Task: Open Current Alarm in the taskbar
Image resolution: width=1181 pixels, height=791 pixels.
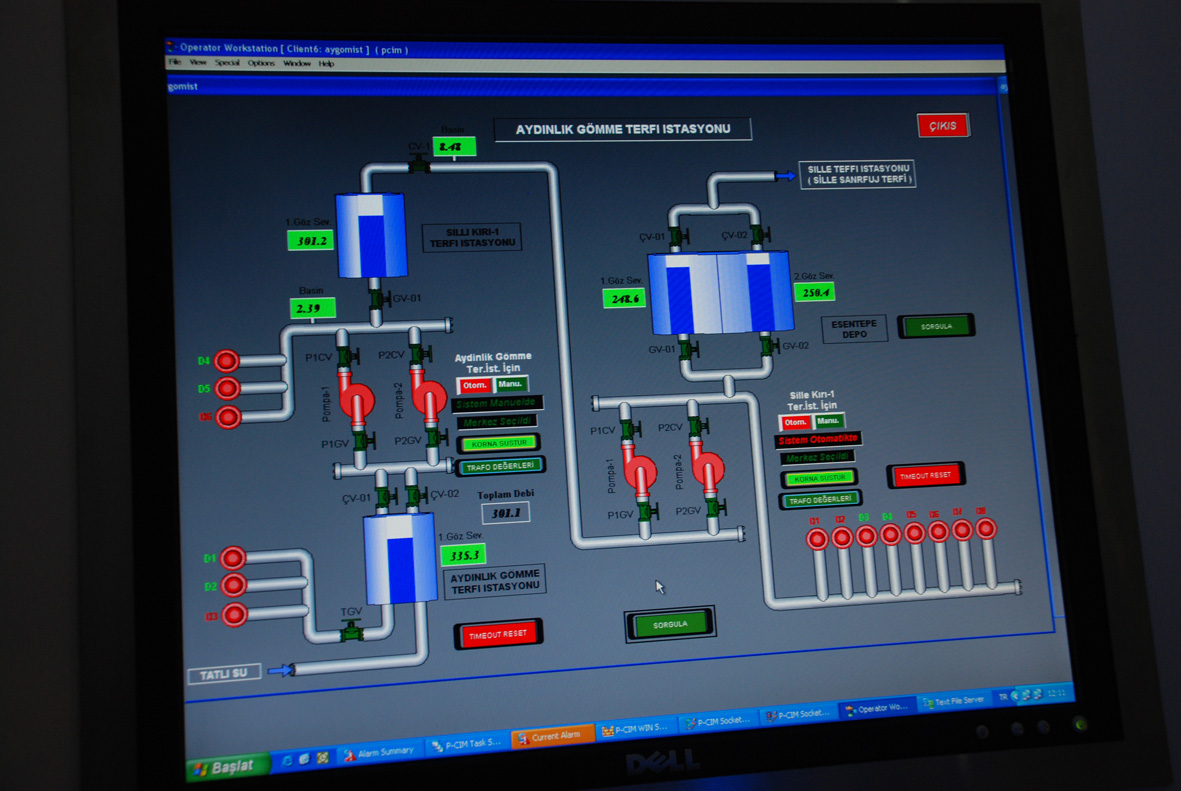Action: (552, 736)
